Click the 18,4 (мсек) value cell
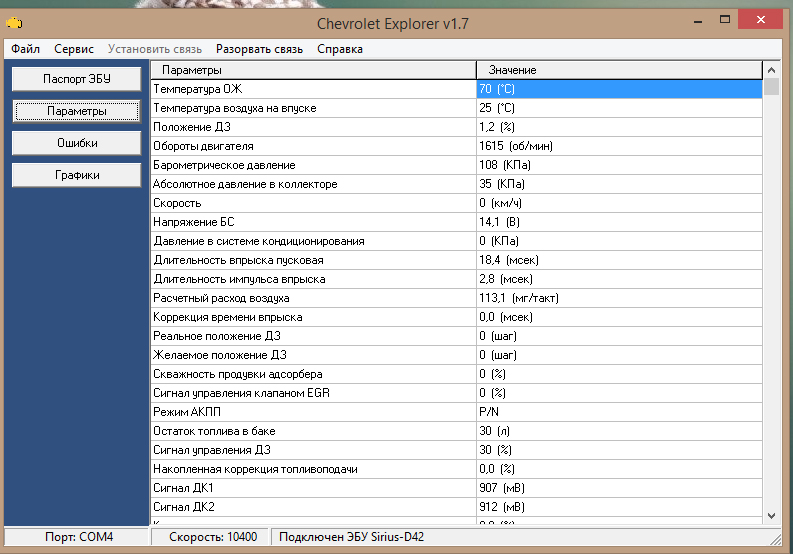 pyautogui.click(x=620, y=260)
